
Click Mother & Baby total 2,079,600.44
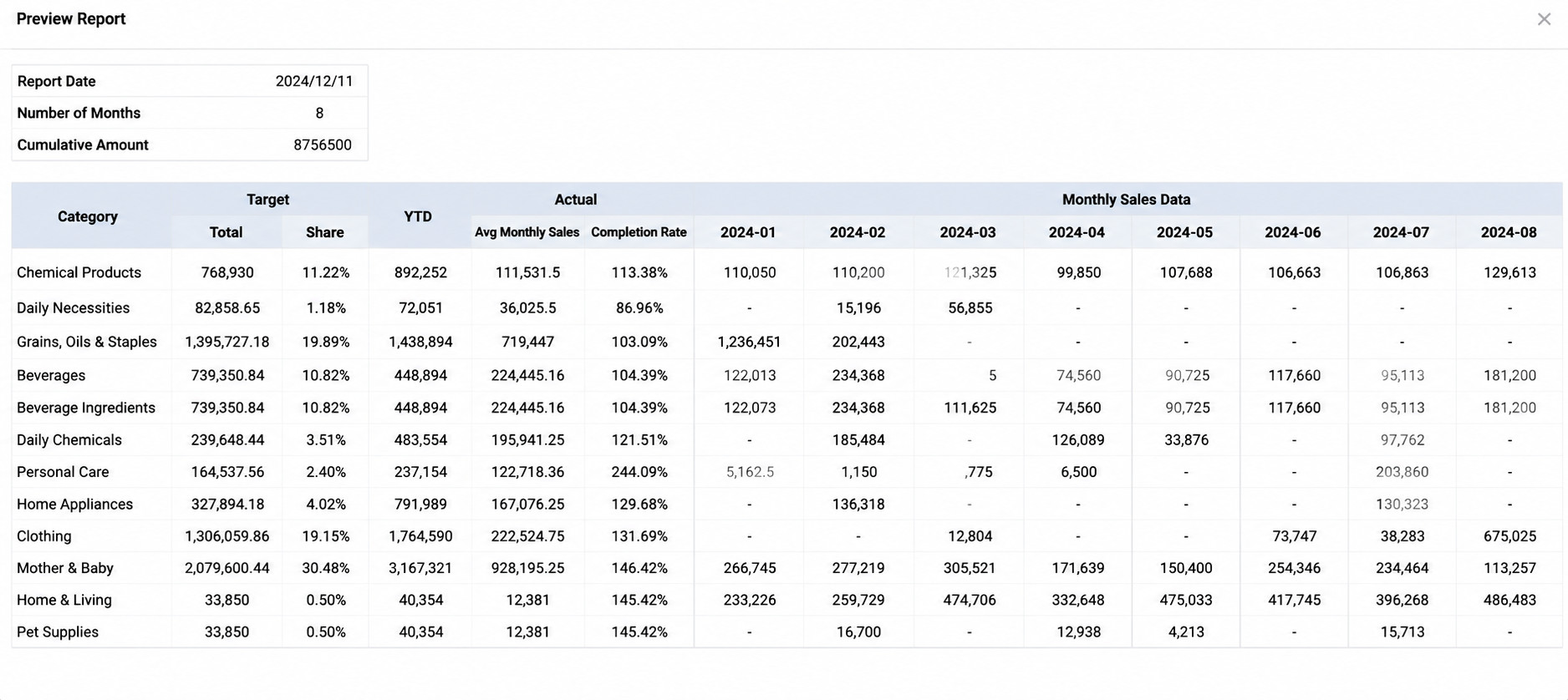227,568
